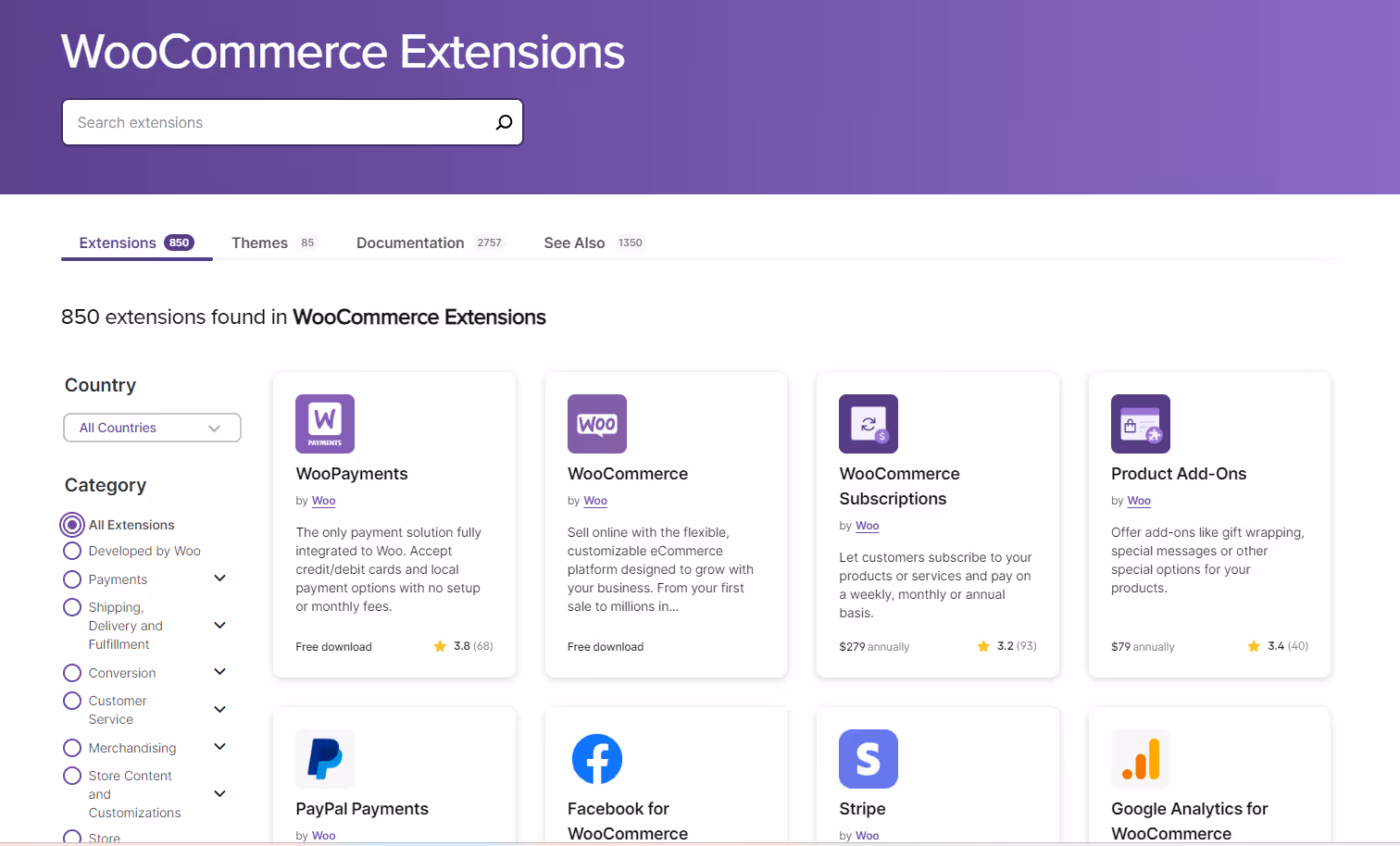Open the Woo author link under WooPayments
The height and width of the screenshot is (846, 1400).
pos(323,500)
